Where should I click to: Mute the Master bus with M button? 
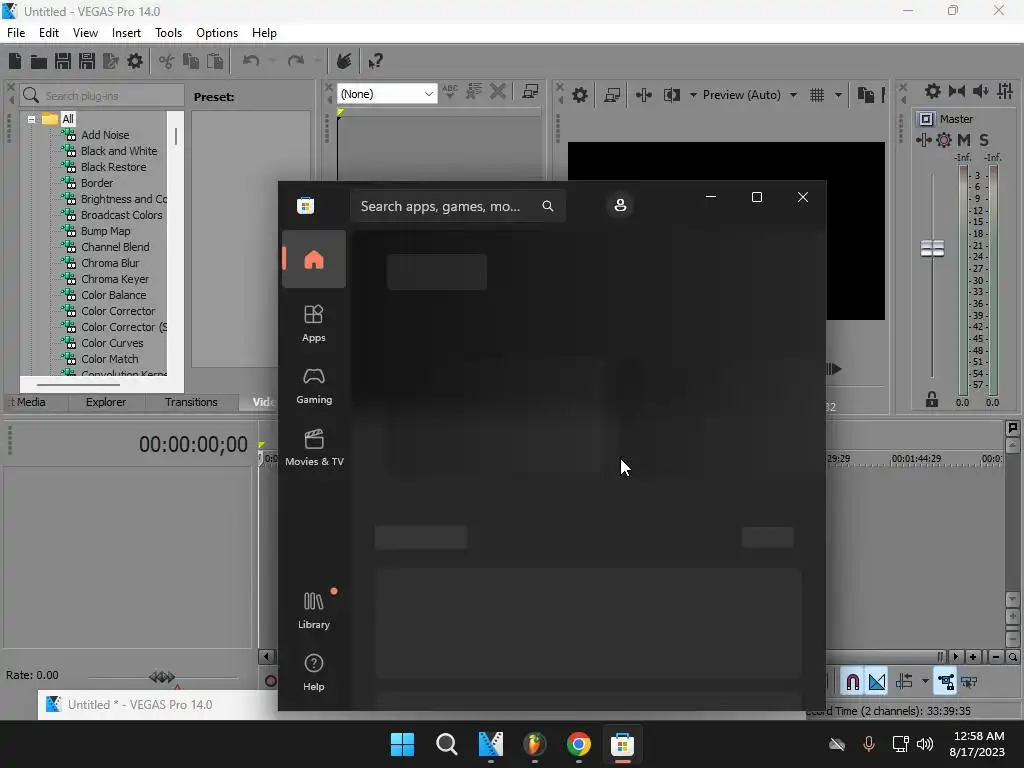pos(964,140)
